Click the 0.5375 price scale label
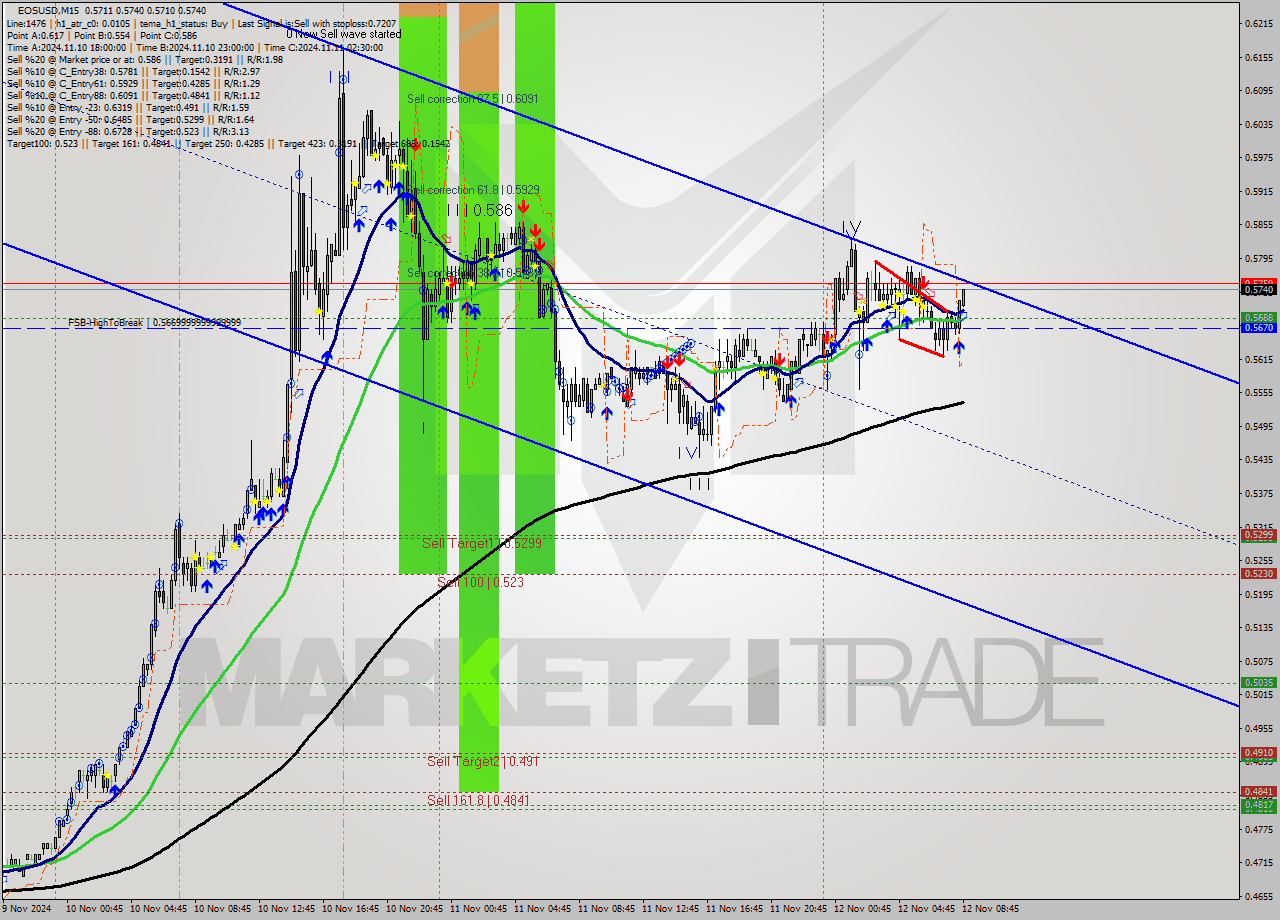Viewport: 1280px width, 920px height. tap(1260, 493)
